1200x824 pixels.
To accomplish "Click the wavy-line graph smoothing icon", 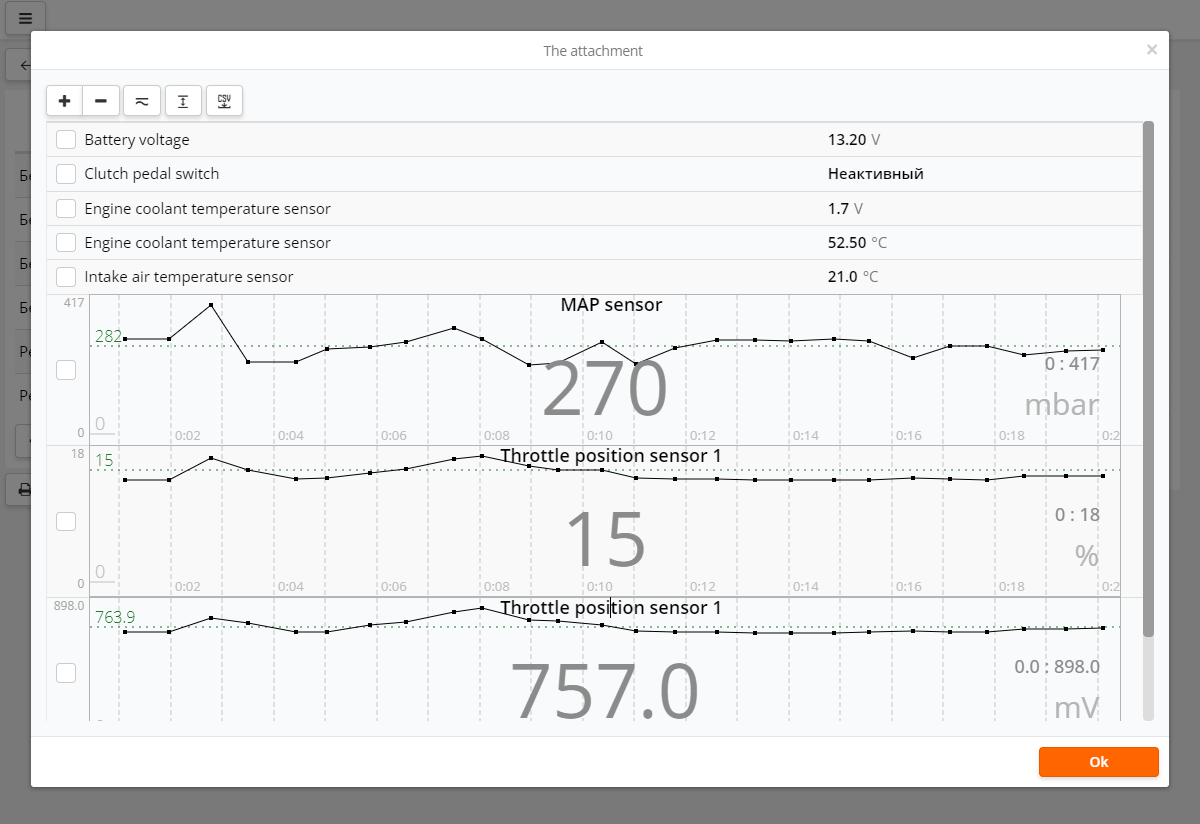I will click(142, 101).
